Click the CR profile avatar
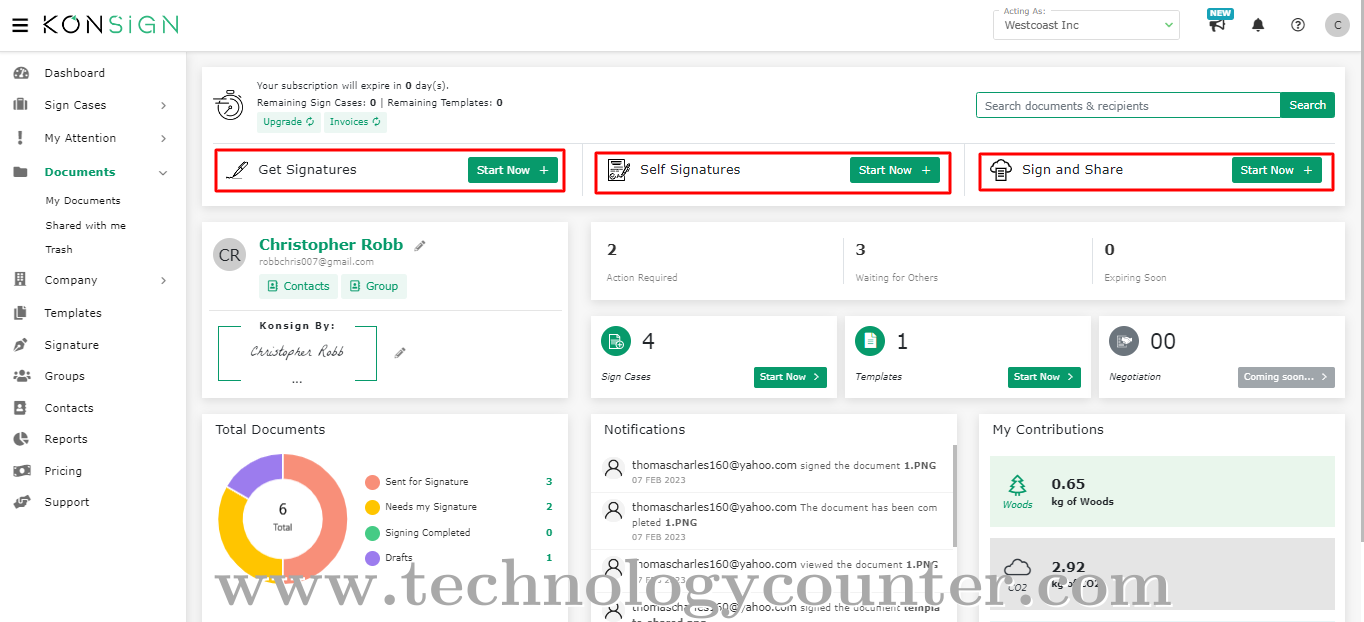 point(230,254)
